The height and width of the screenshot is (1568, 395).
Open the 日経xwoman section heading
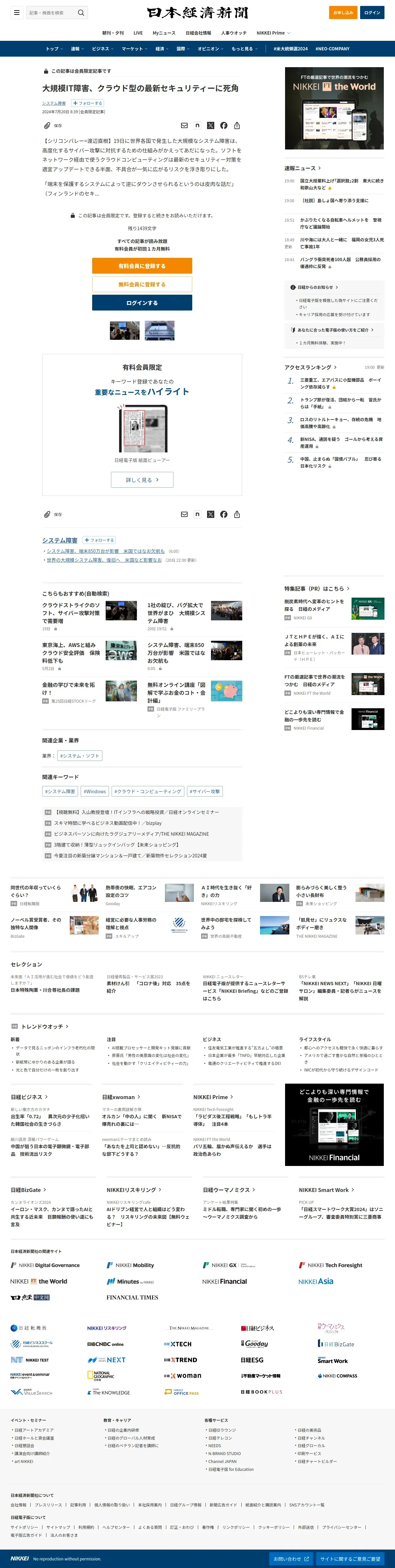pyautogui.click(x=121, y=1097)
